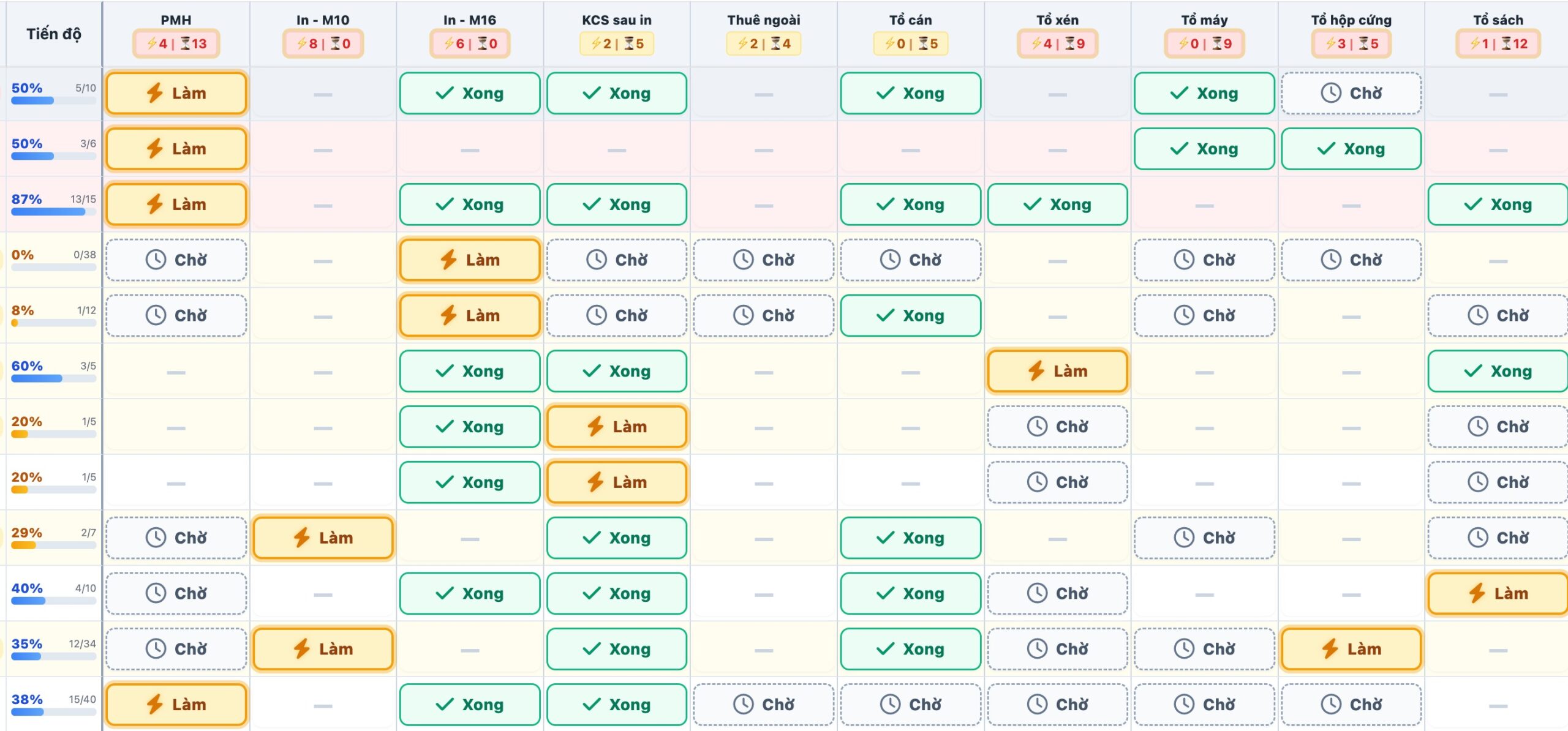Click lightning icon in Tổ sách Làm, row 4/10

[1477, 593]
